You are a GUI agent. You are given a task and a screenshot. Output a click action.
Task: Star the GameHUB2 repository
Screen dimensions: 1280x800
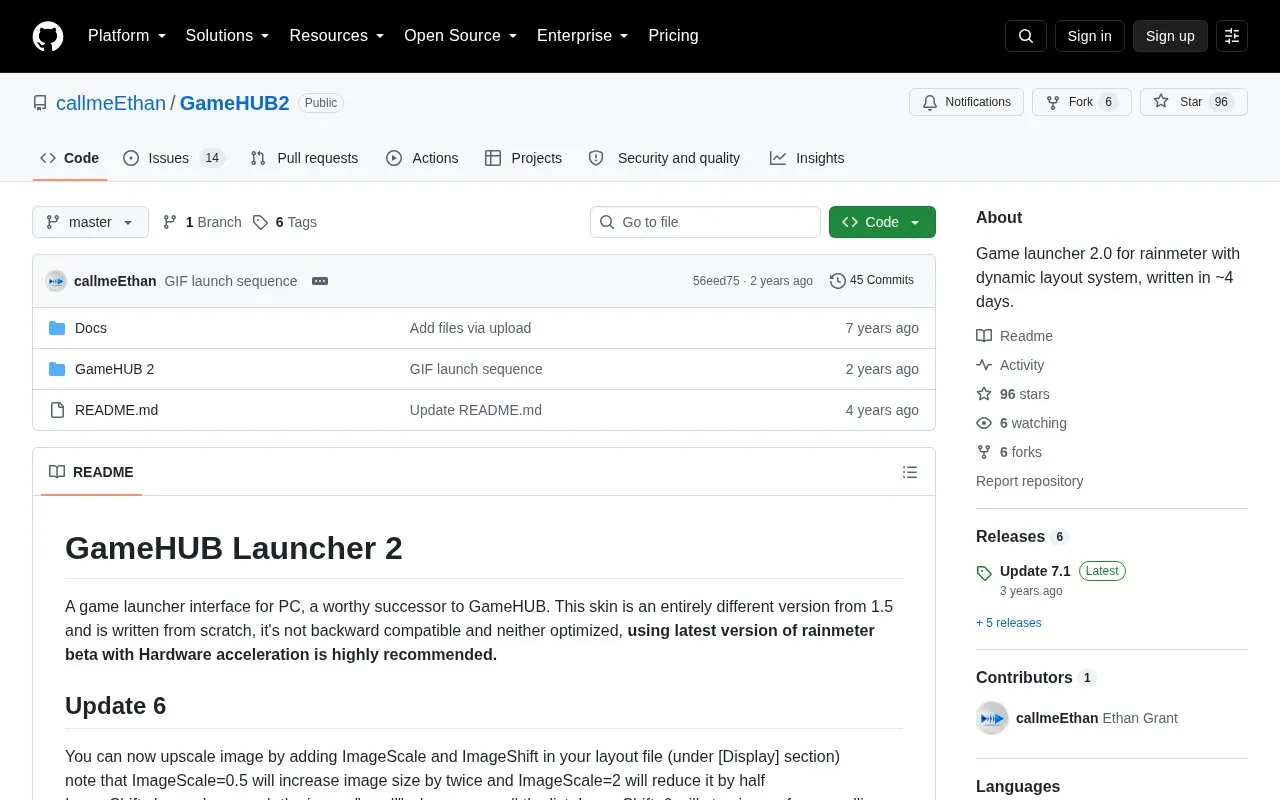pyautogui.click(x=1194, y=102)
